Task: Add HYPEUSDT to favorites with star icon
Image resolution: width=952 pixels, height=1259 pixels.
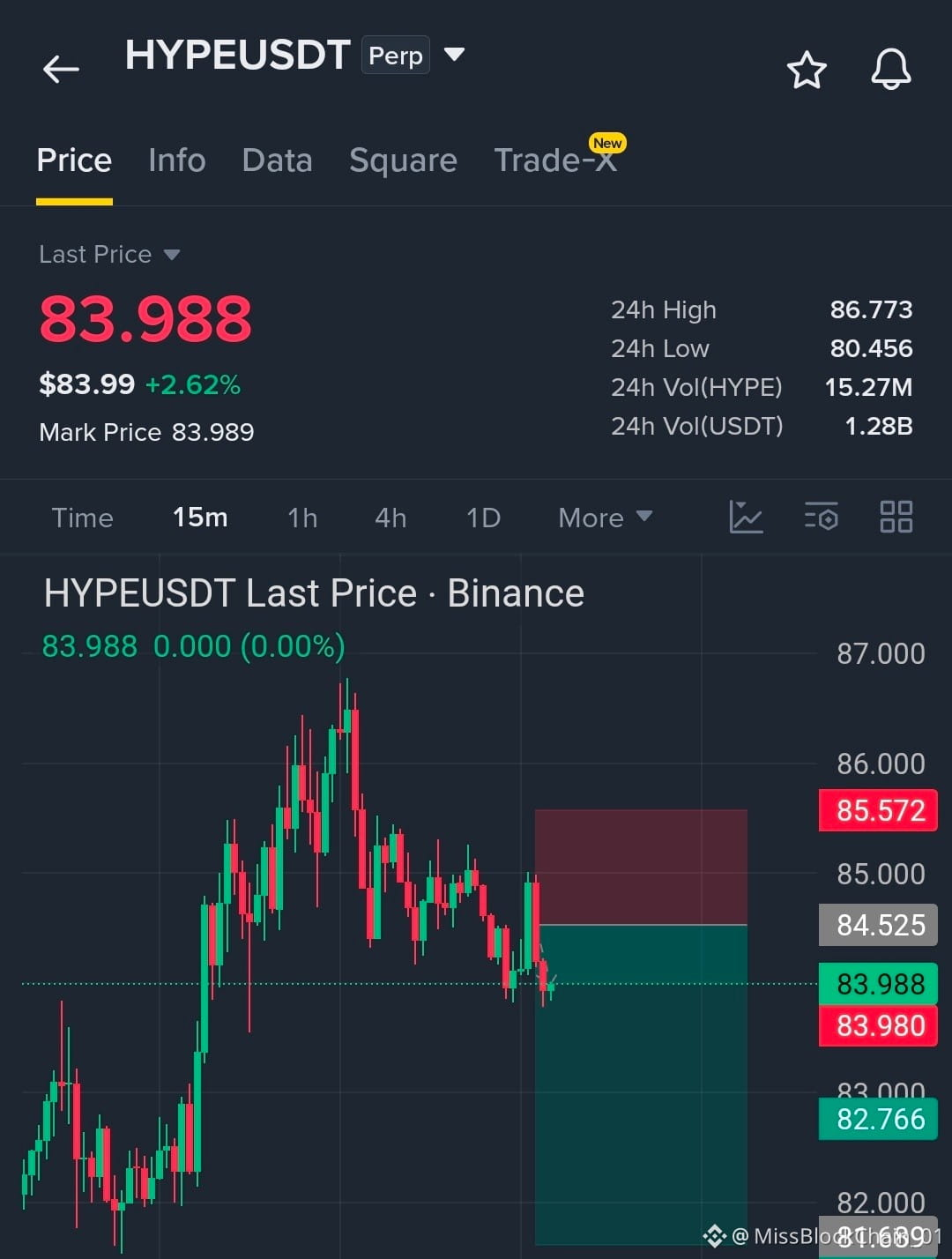Action: tap(807, 70)
